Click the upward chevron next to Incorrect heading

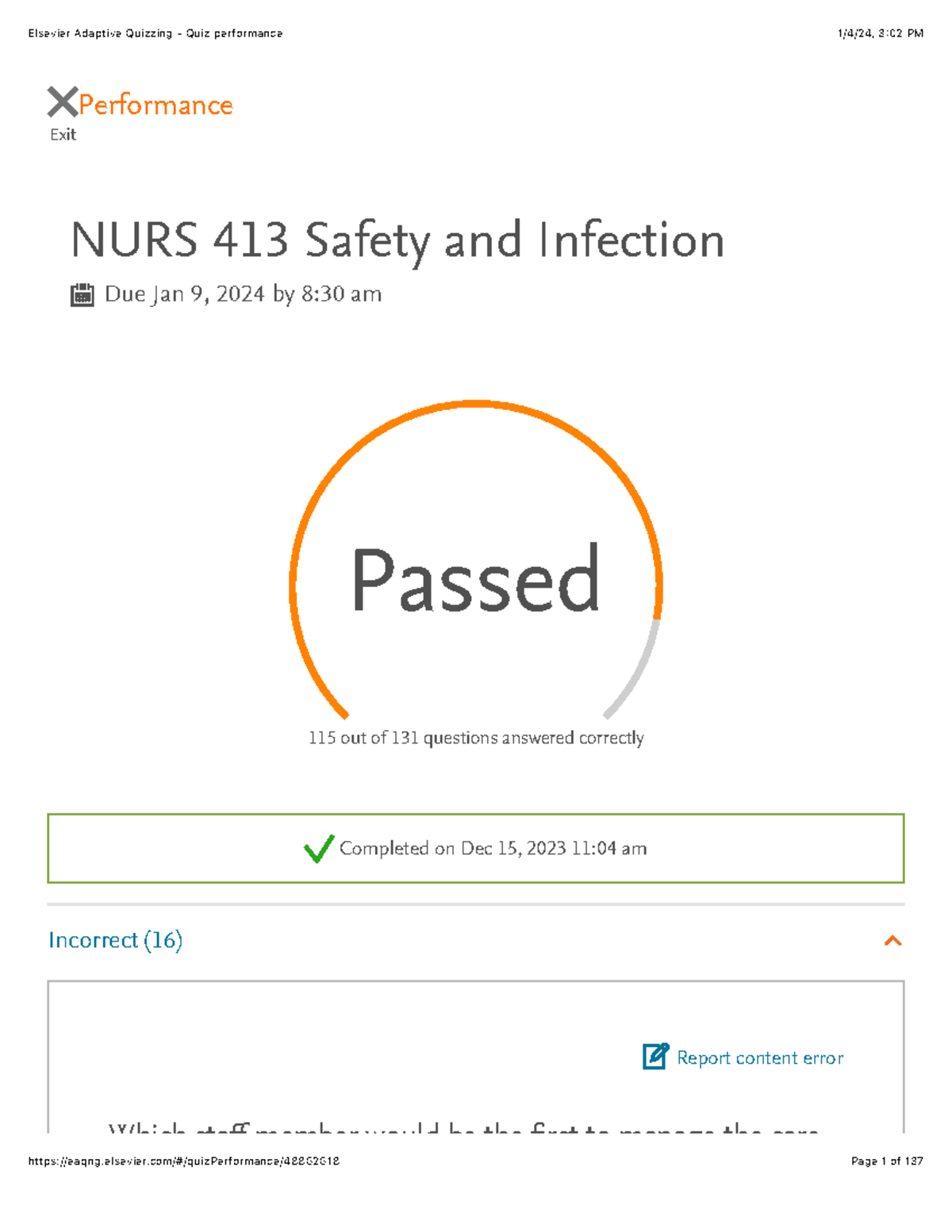[893, 940]
